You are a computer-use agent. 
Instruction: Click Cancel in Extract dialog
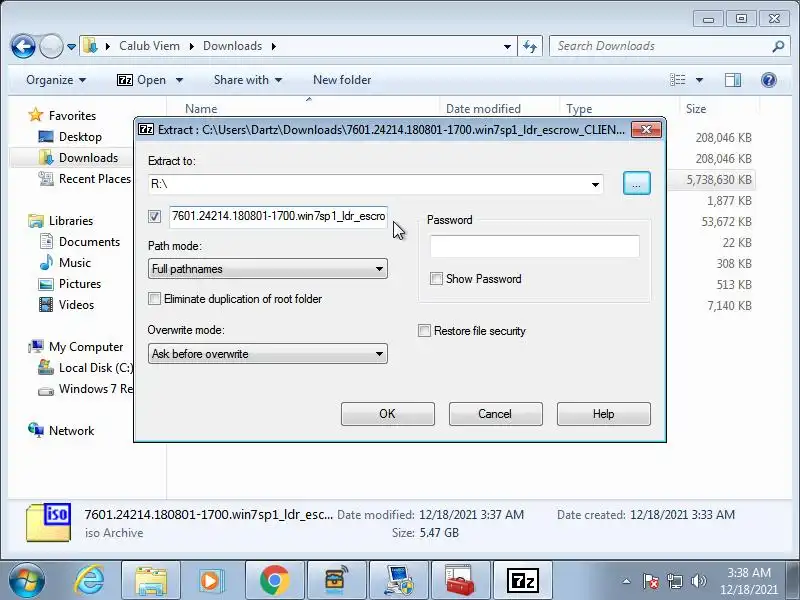(495, 414)
